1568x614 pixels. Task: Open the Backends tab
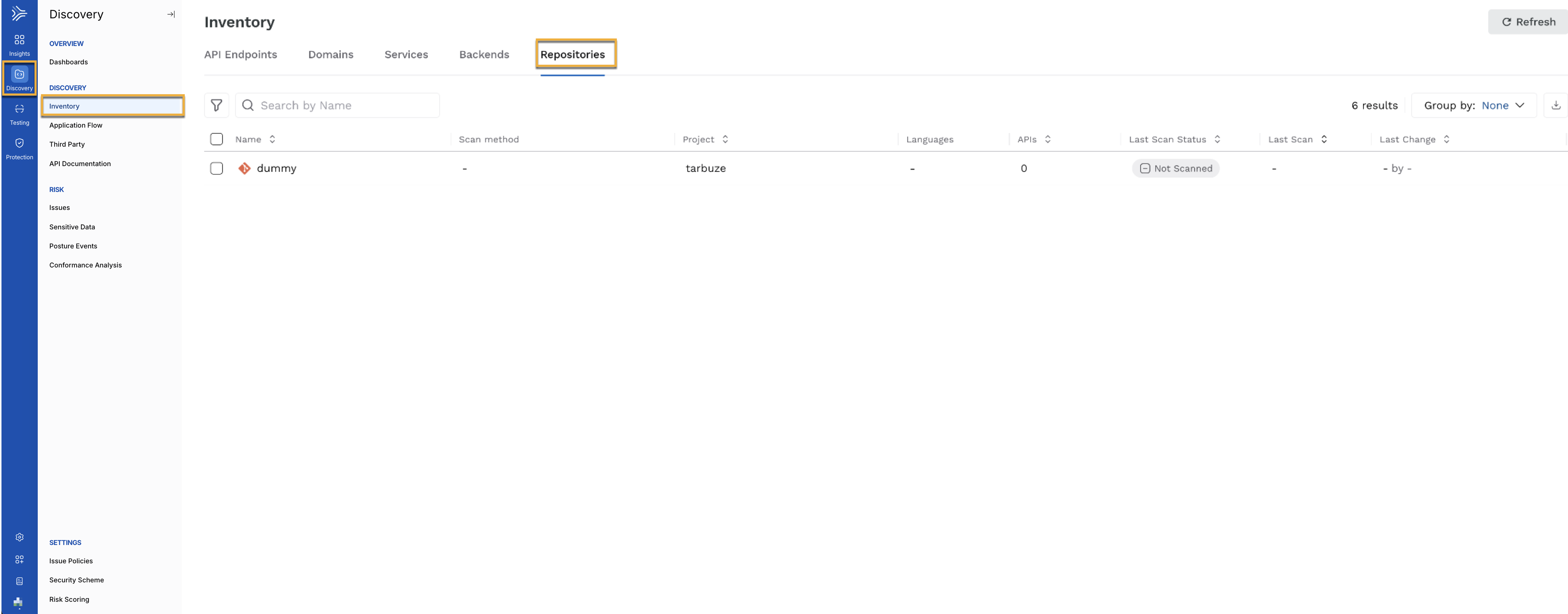click(x=484, y=55)
